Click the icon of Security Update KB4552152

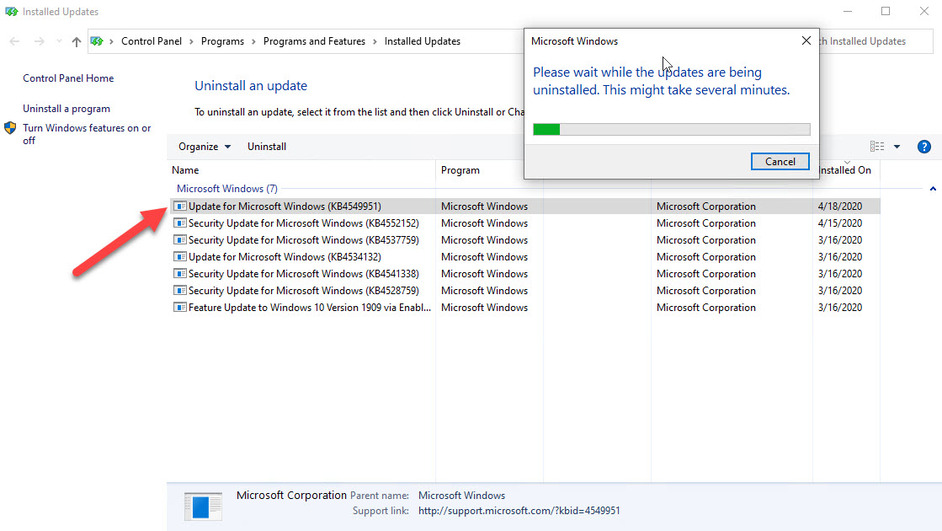tap(180, 223)
